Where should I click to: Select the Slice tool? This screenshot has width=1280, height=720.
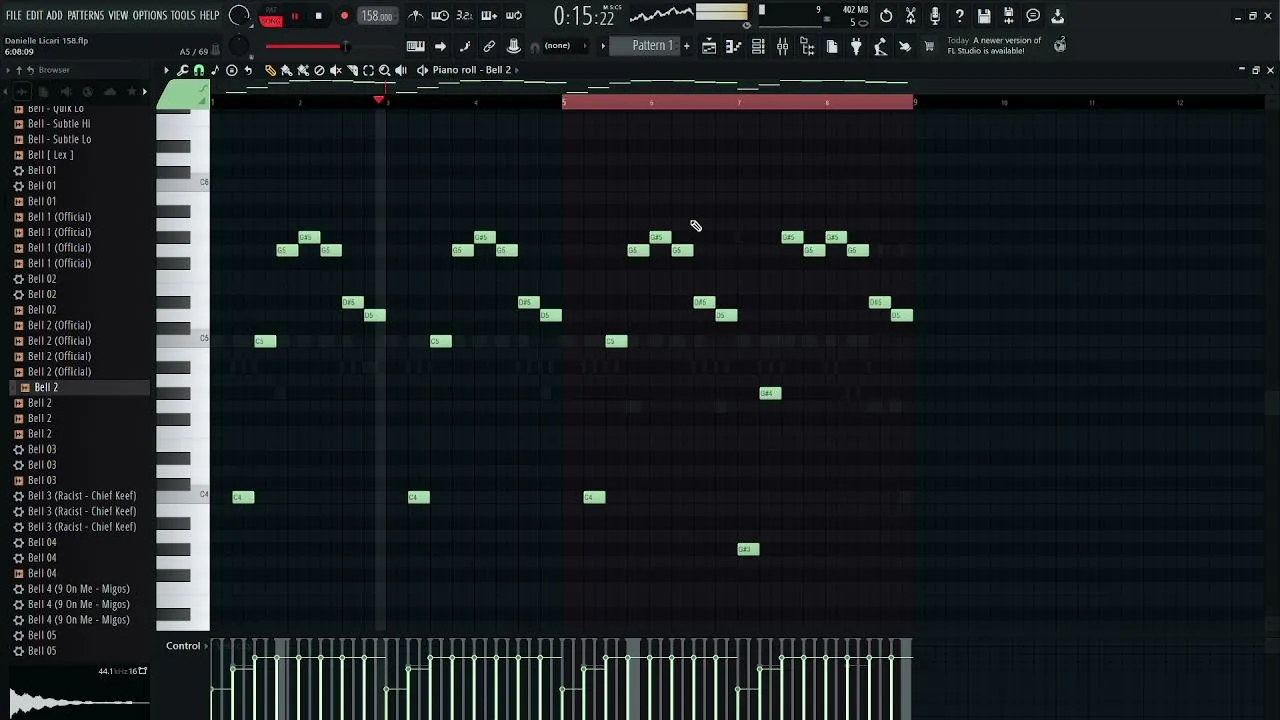352,70
